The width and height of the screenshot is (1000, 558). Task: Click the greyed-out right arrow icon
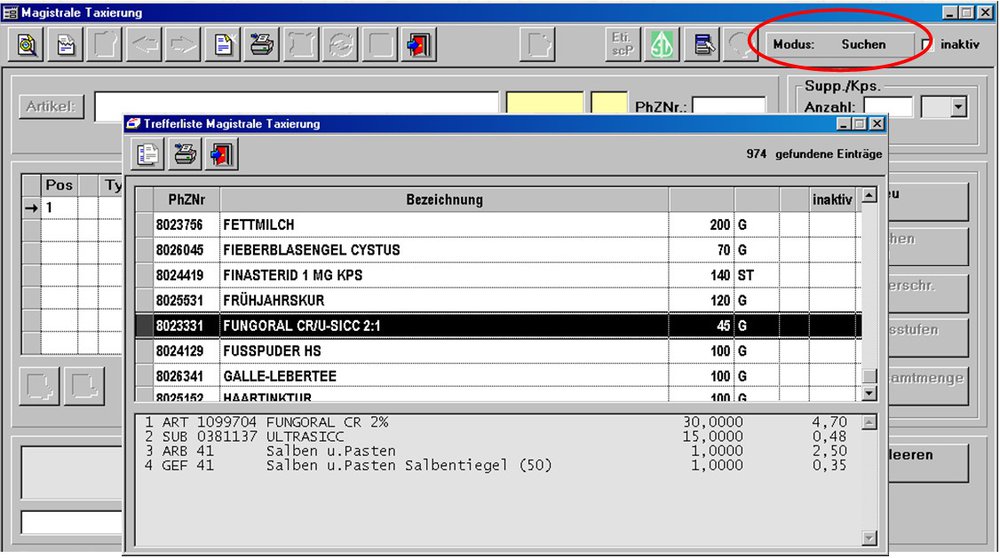[x=183, y=45]
